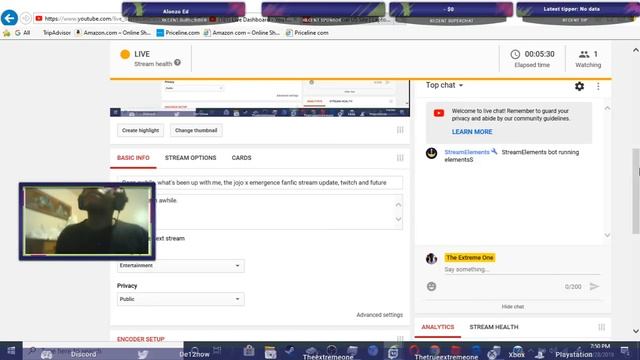The height and width of the screenshot is (360, 640).
Task: Open Steam from the taskbar
Action: pos(290,350)
